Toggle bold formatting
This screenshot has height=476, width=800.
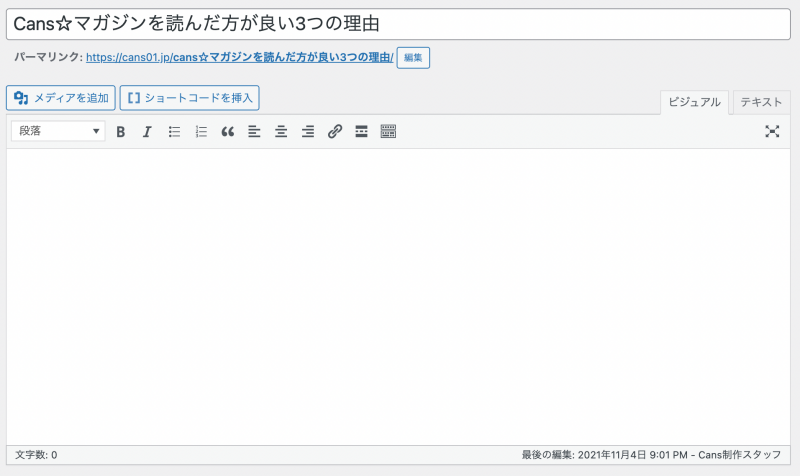pos(121,131)
